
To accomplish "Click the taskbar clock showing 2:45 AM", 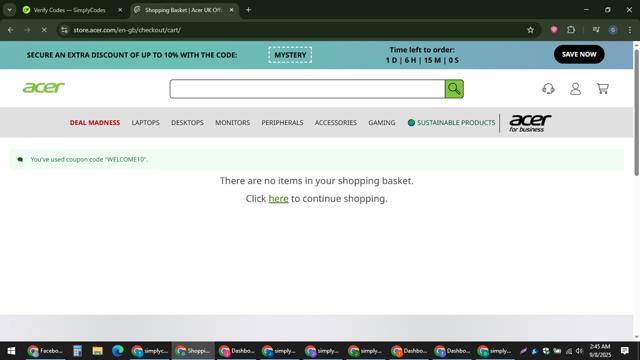I will pos(600,351).
